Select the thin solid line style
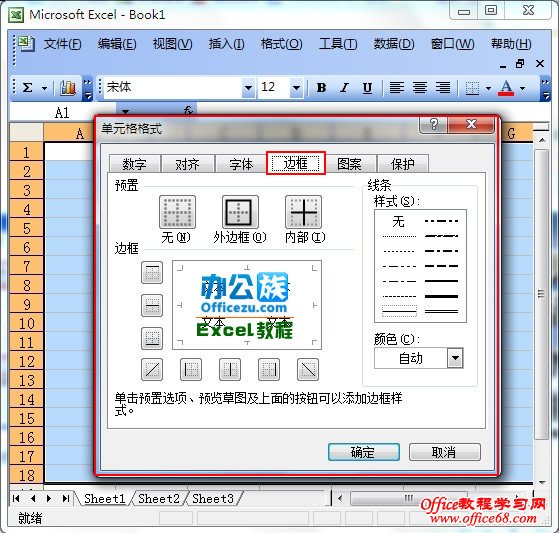The height and width of the screenshot is (533, 559). coord(399,312)
